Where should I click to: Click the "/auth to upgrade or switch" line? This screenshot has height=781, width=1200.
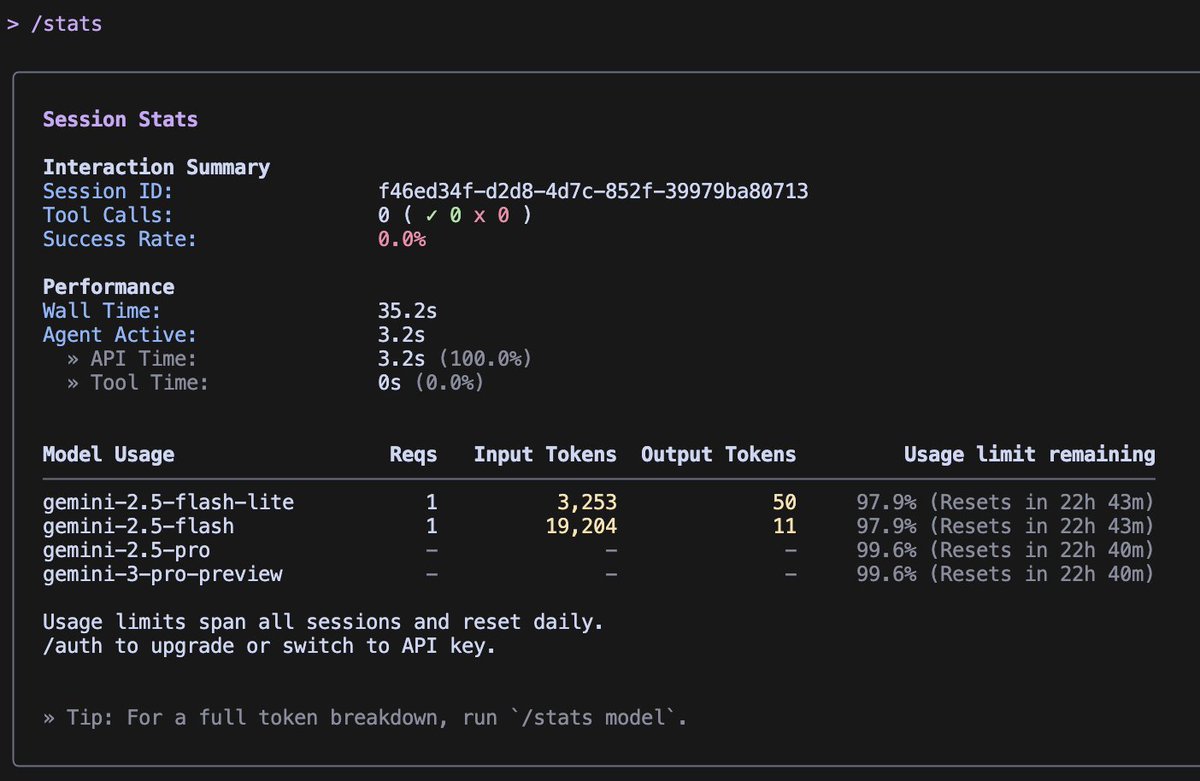tap(269, 647)
